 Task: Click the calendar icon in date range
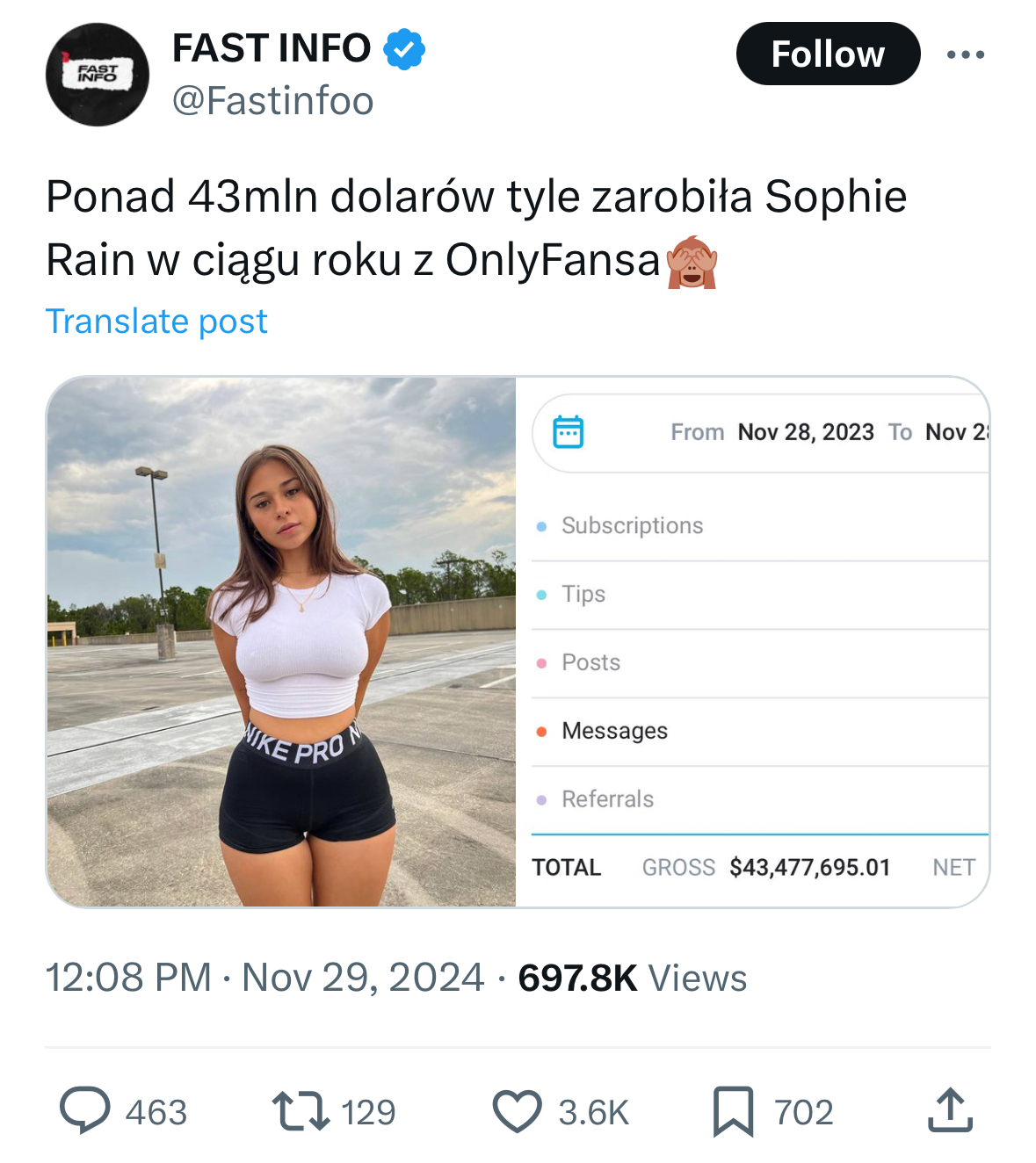tap(568, 432)
